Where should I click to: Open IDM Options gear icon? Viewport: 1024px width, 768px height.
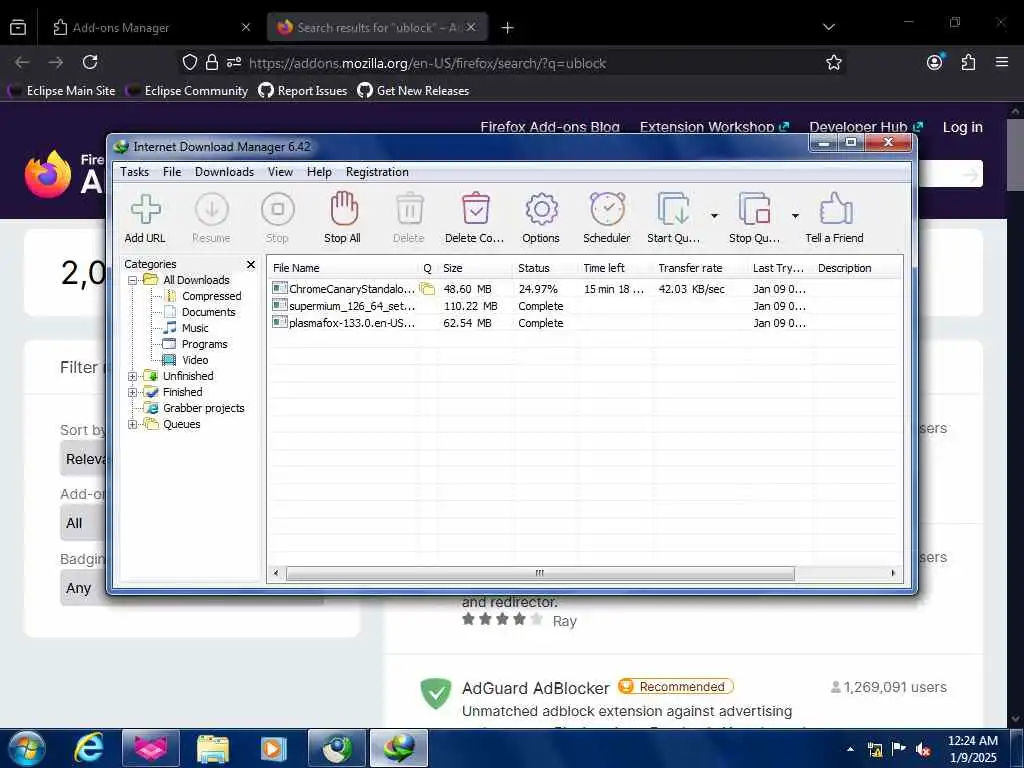point(541,218)
